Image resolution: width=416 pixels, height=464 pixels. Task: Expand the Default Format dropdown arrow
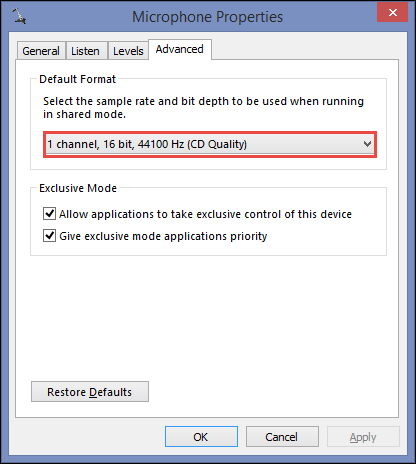(367, 144)
